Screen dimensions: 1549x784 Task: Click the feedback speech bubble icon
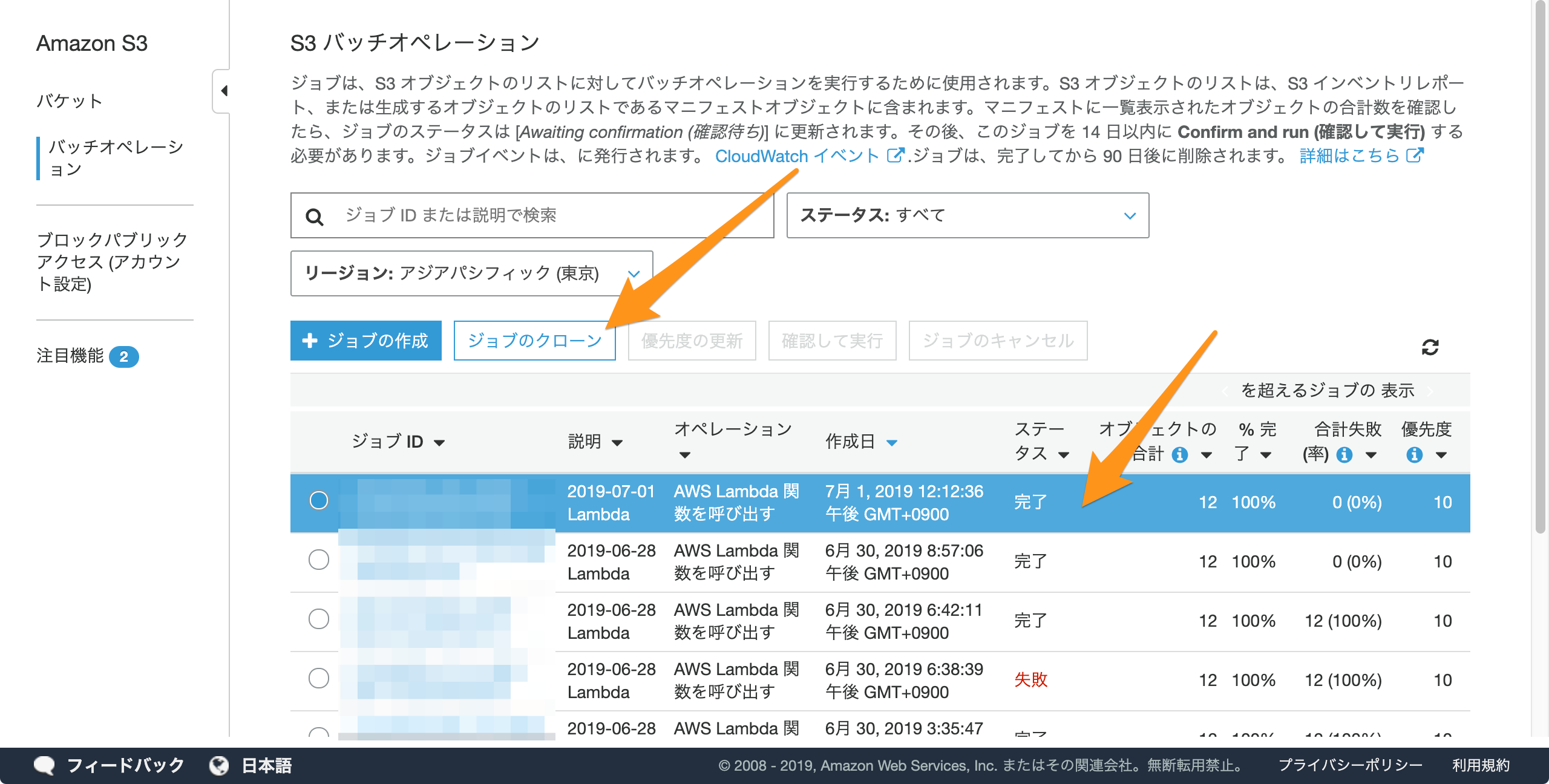[44, 765]
